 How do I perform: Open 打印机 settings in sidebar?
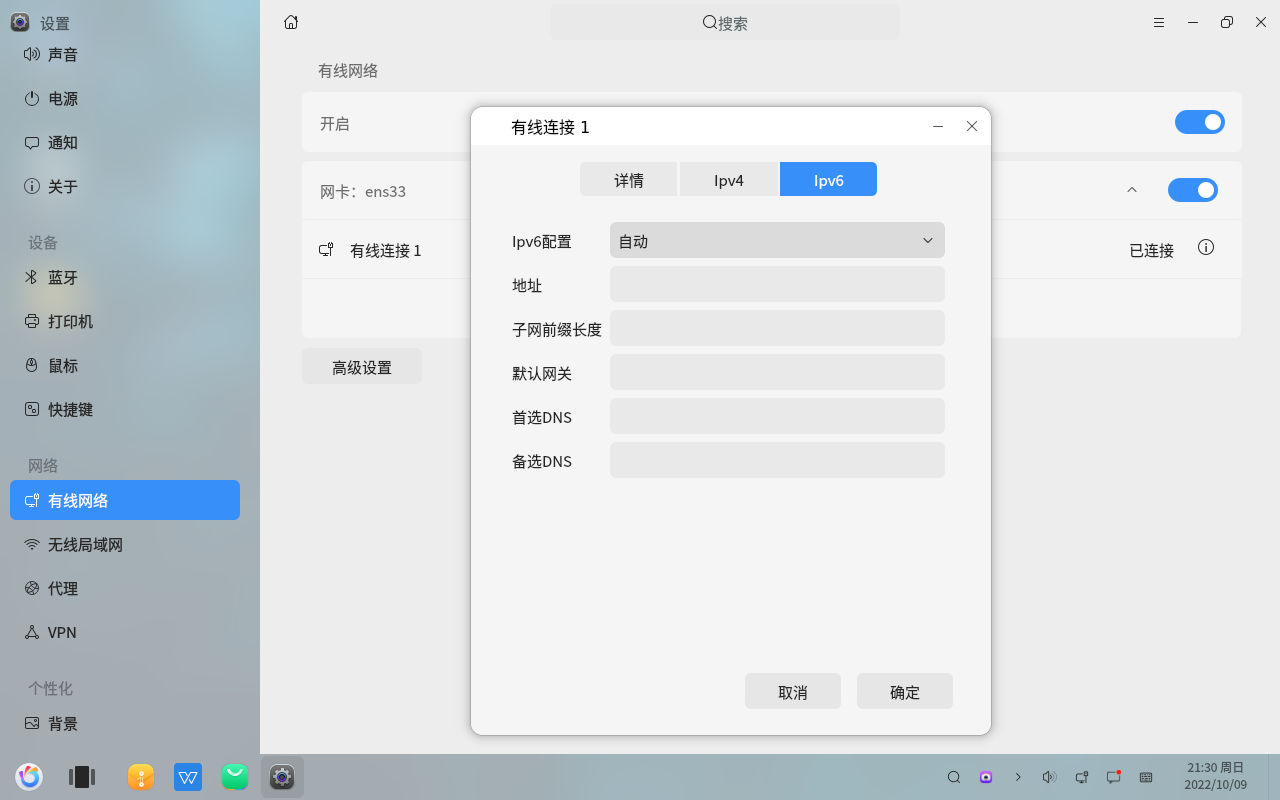[x=125, y=321]
